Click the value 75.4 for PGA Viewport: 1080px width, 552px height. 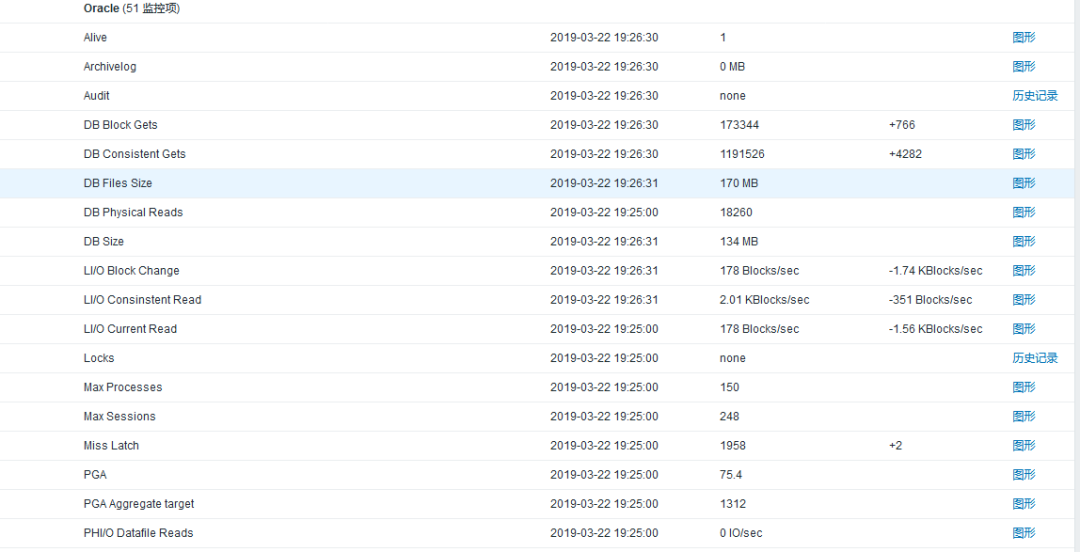click(731, 474)
